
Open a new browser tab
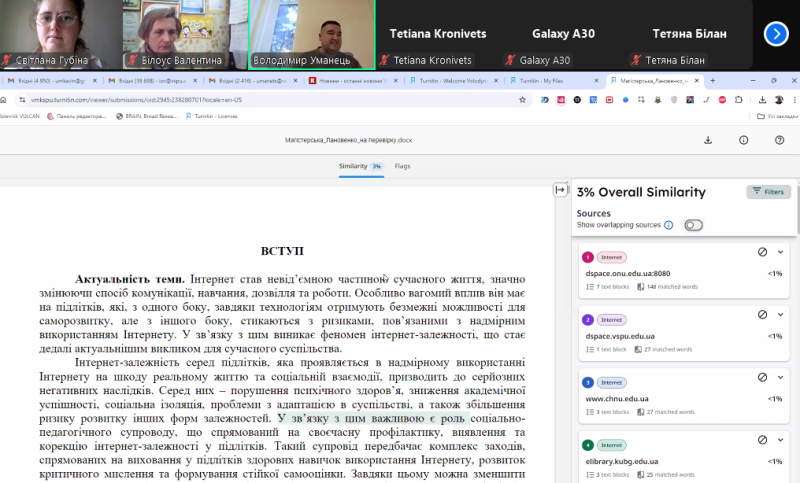(x=713, y=81)
